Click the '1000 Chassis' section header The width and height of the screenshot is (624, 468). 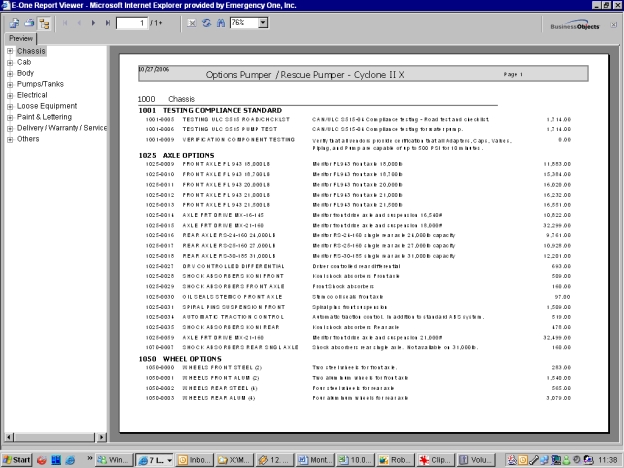coord(166,99)
